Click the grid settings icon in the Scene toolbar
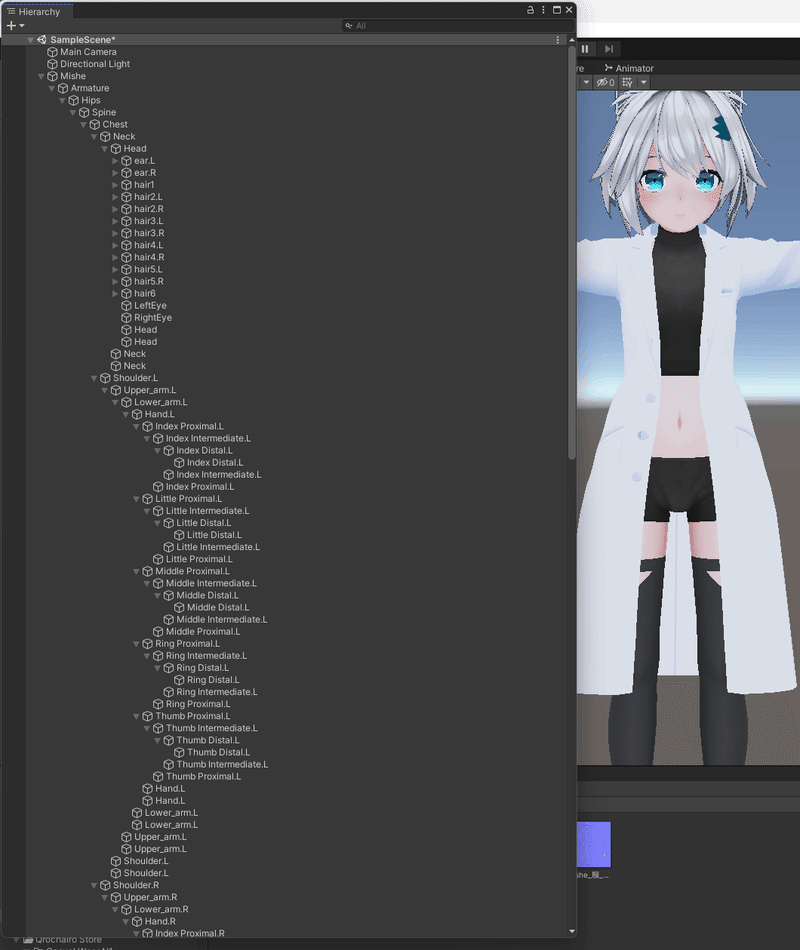This screenshot has height=950, width=800. pos(628,83)
